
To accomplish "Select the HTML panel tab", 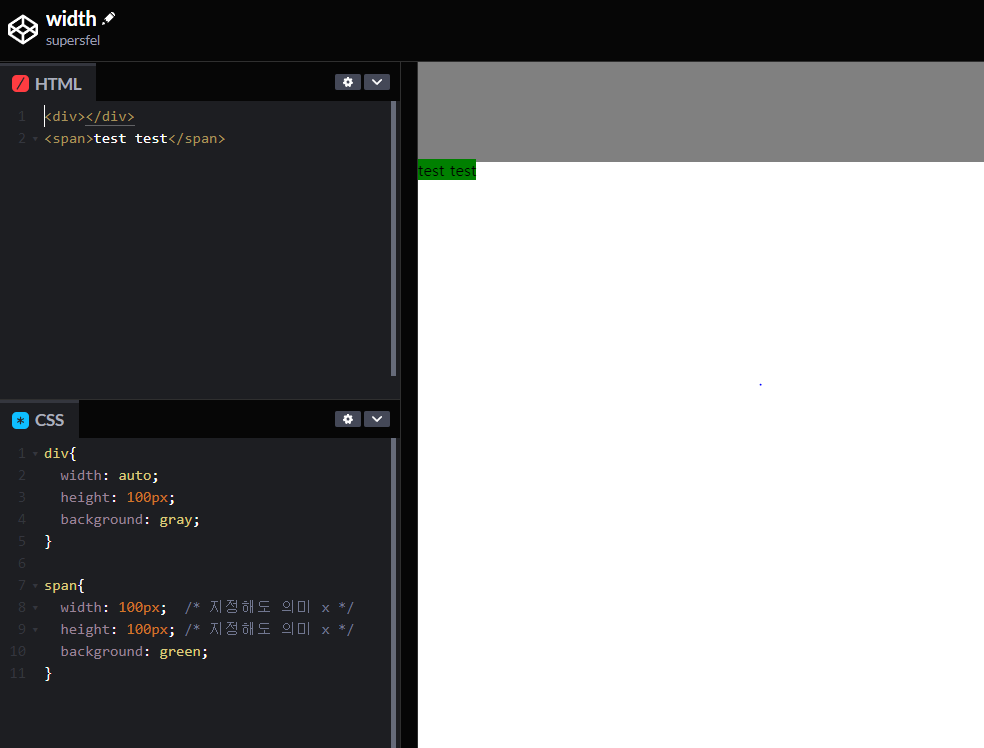I will pyautogui.click(x=48, y=83).
